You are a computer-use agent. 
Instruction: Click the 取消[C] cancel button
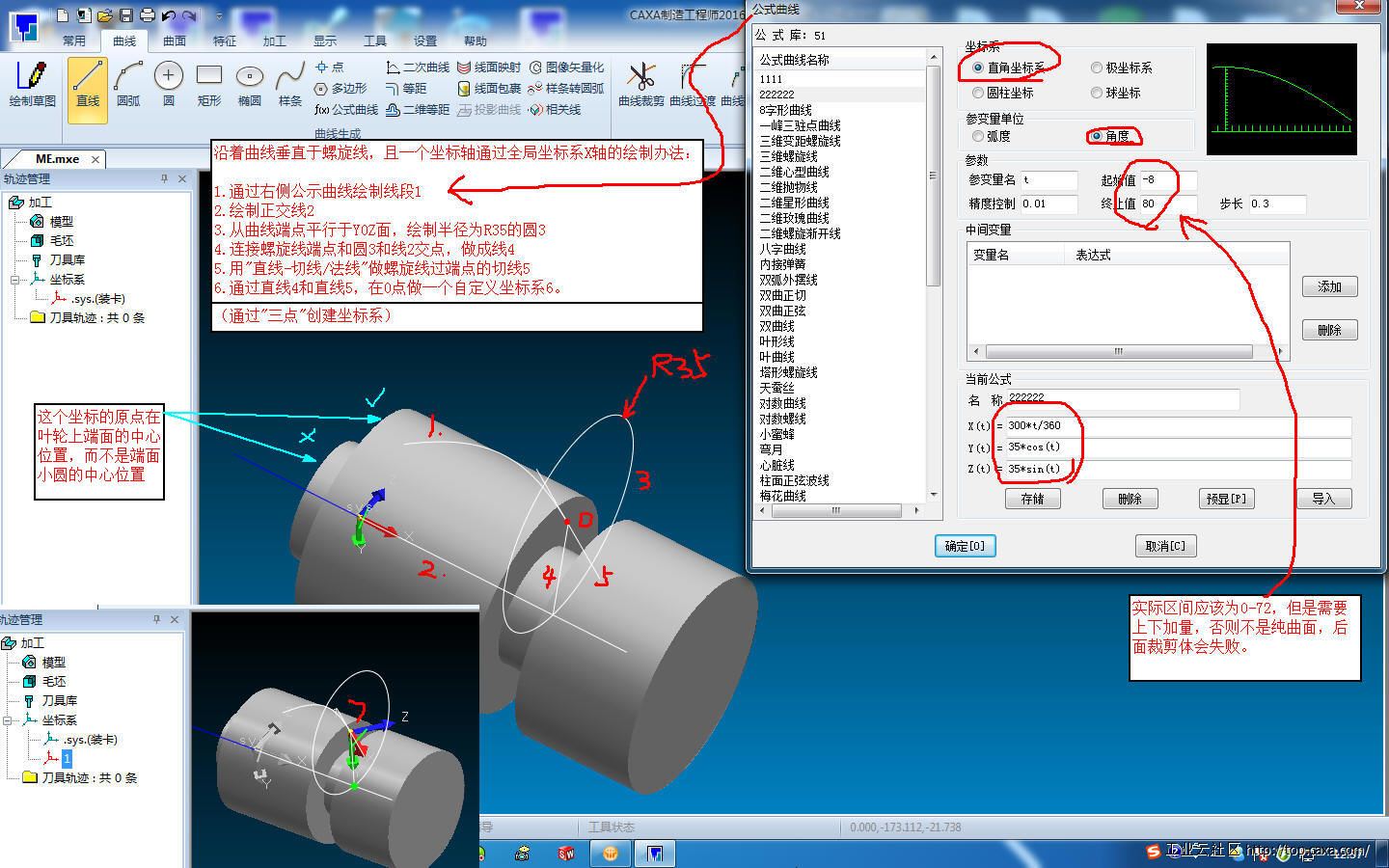tap(1165, 546)
